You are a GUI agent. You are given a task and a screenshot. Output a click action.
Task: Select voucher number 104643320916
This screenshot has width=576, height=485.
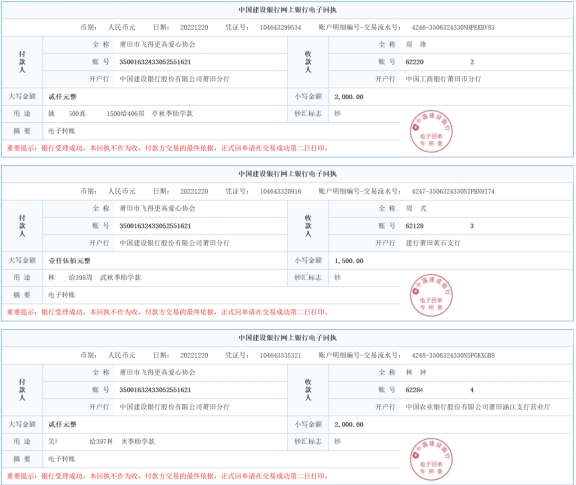point(280,191)
